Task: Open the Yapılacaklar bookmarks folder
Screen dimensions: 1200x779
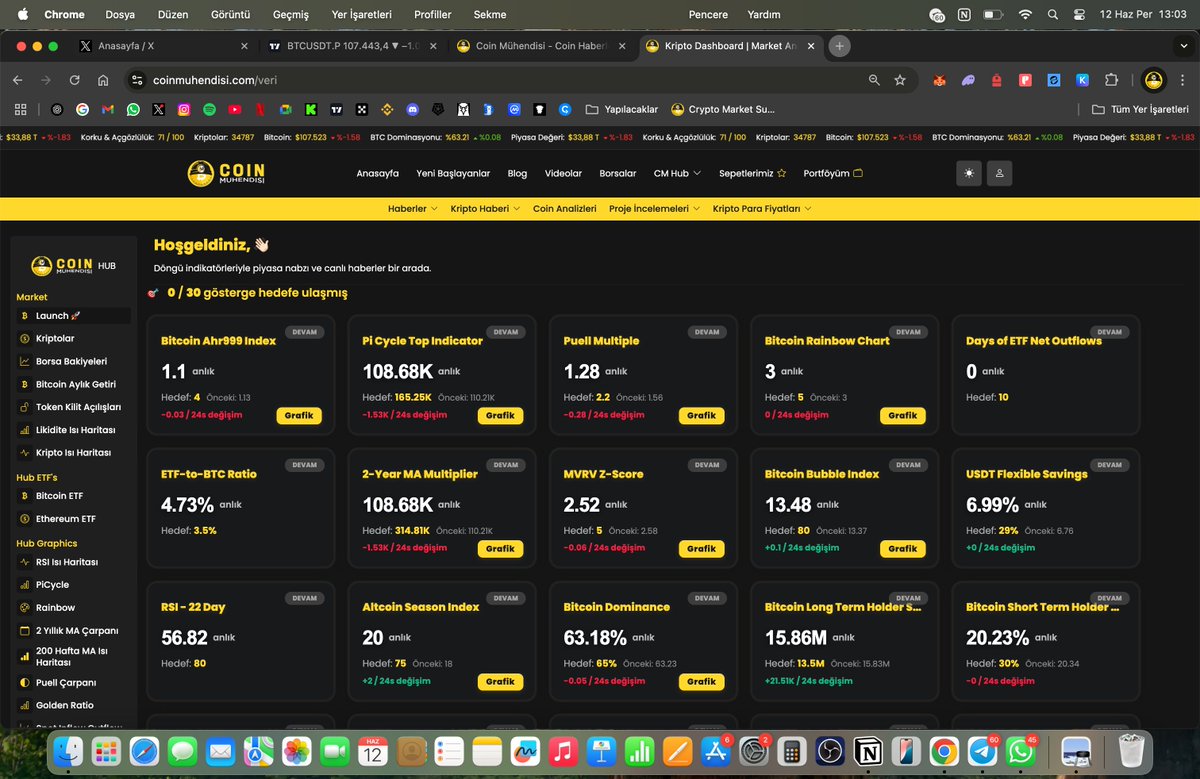Action: (622, 109)
